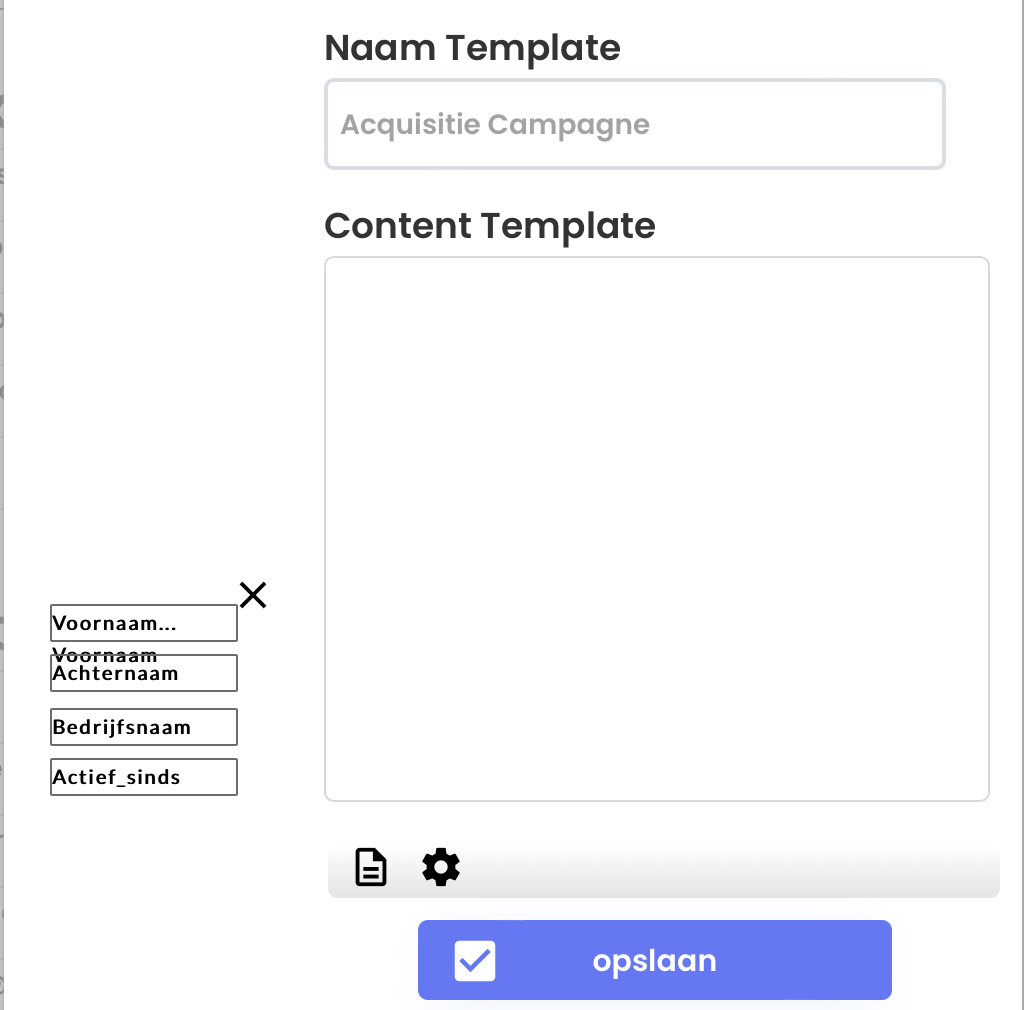The width and height of the screenshot is (1024, 1010).
Task: Insert the Bedrijfsnaam variable
Action: (144, 727)
